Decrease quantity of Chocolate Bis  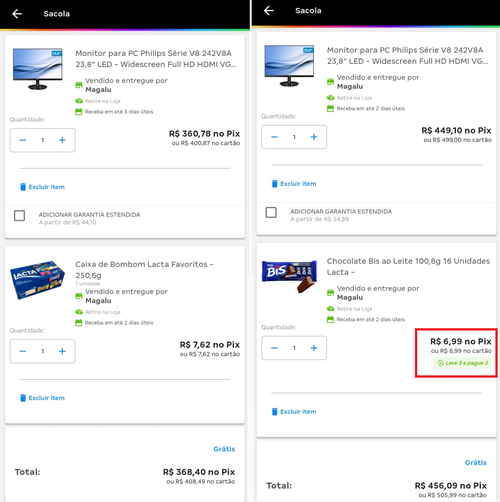274,348
